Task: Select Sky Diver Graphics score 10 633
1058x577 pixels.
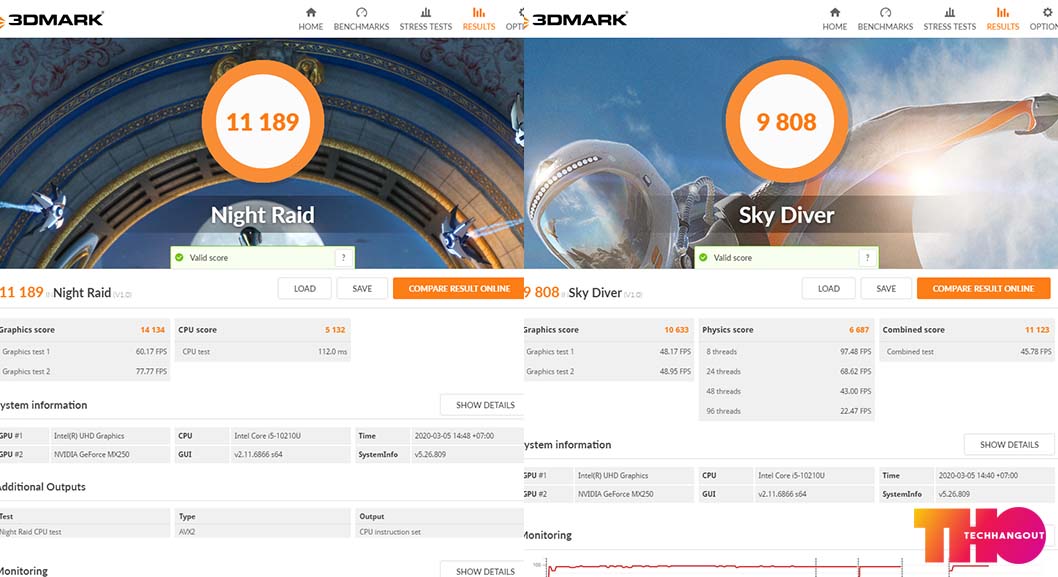Action: tap(676, 330)
